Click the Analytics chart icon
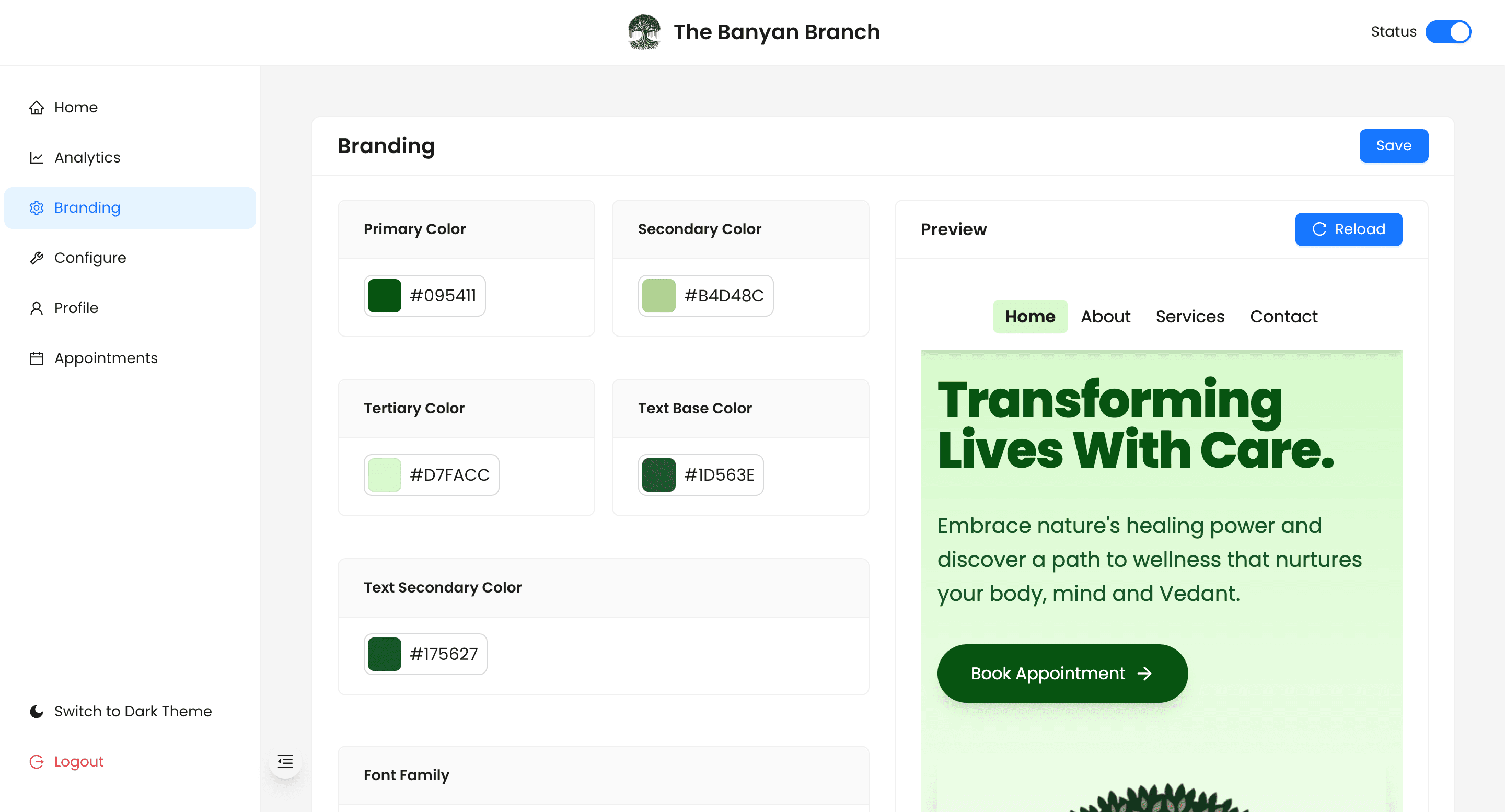This screenshot has height=812, width=1505. pos(36,158)
